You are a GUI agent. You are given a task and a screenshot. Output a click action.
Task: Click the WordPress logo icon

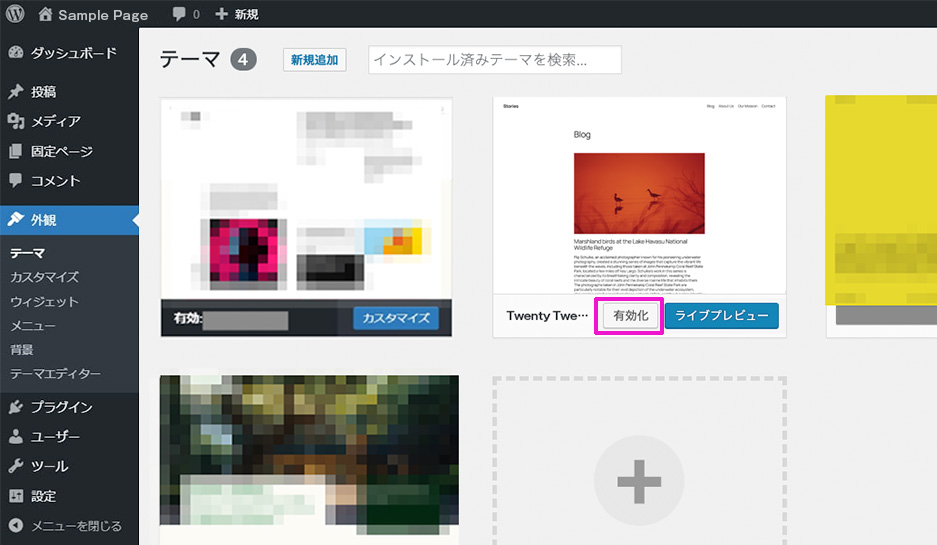click(15, 14)
